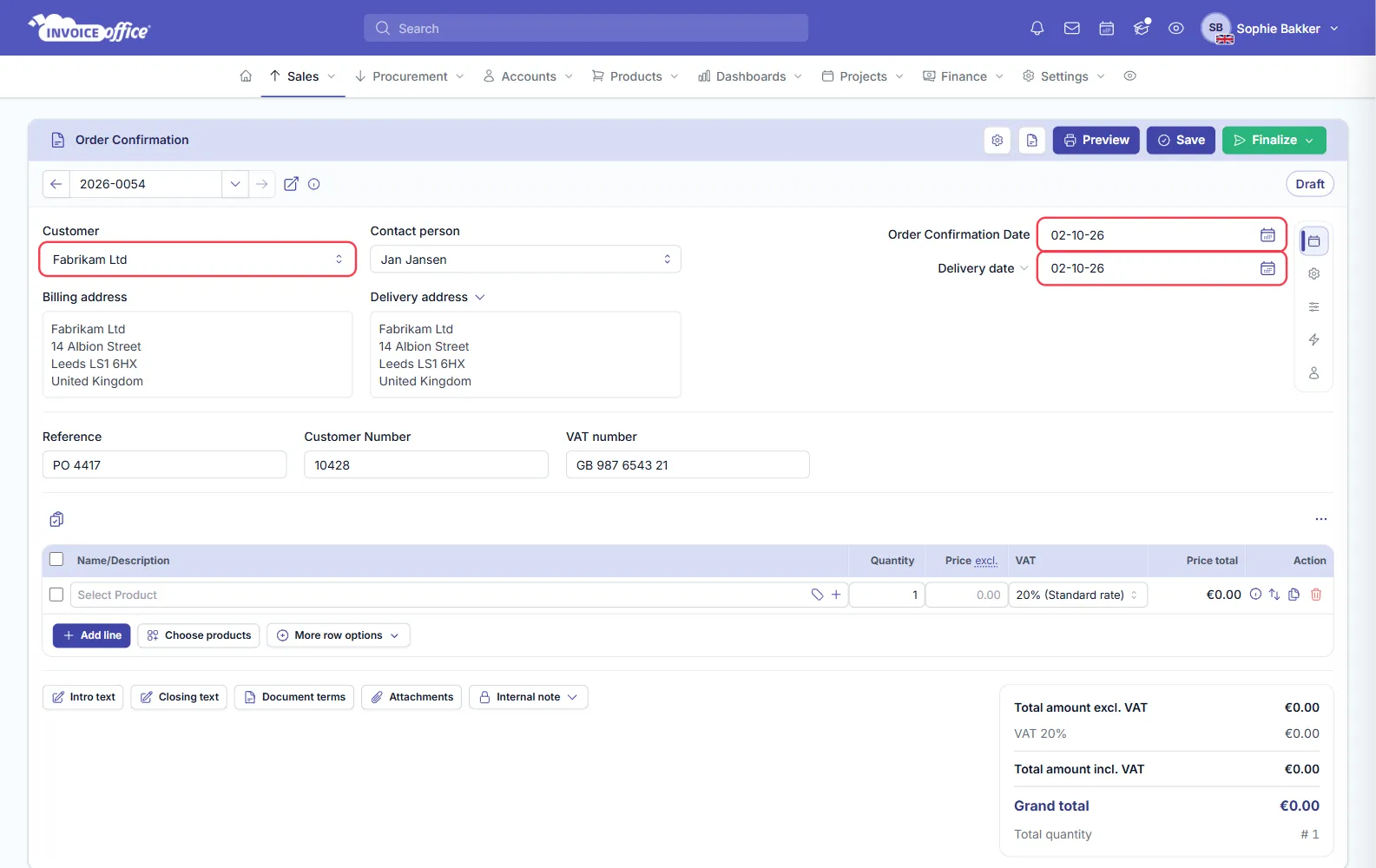Click the tag icon in product field
This screenshot has width=1376, height=868.
(817, 595)
